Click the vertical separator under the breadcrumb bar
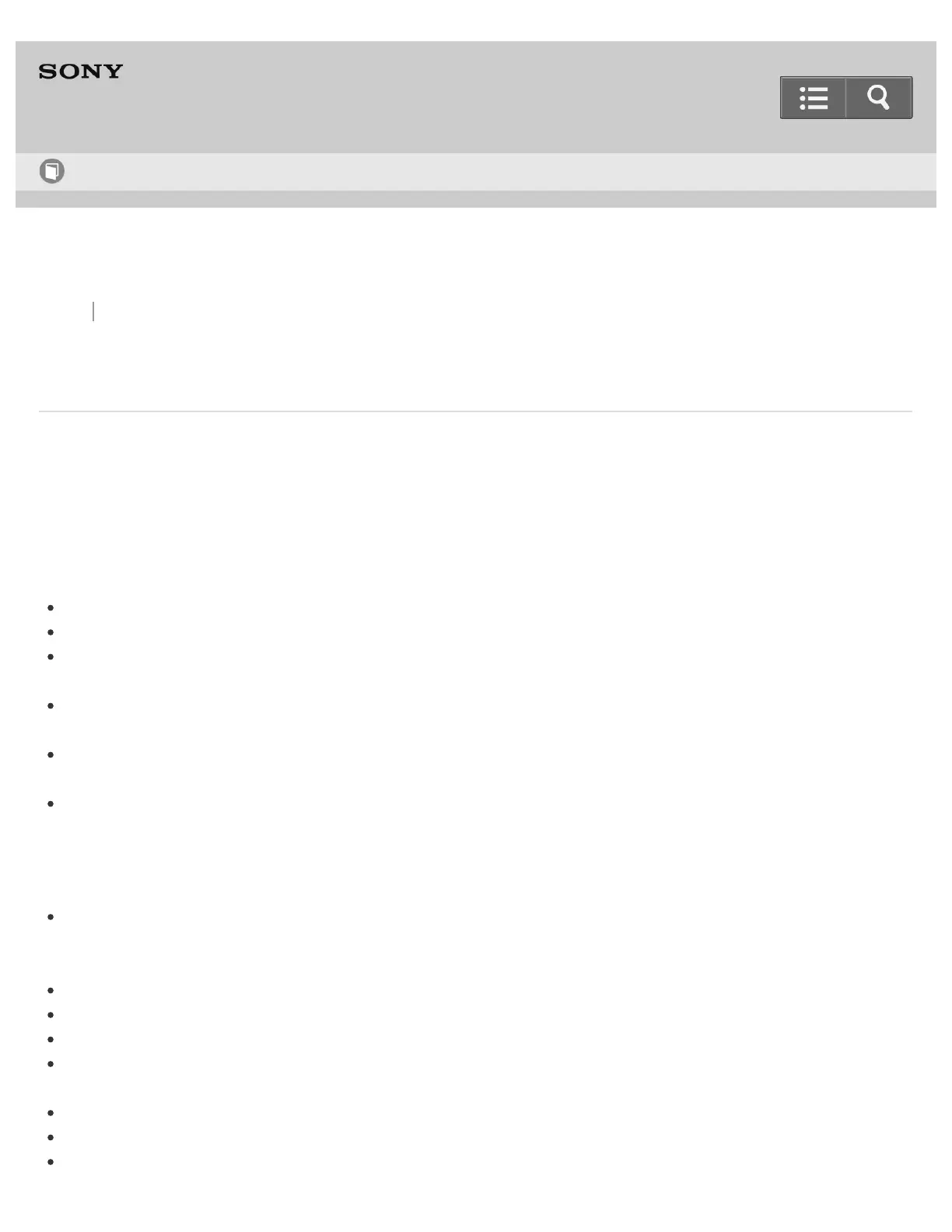Viewport: 952px width, 1232px height. 93,311
